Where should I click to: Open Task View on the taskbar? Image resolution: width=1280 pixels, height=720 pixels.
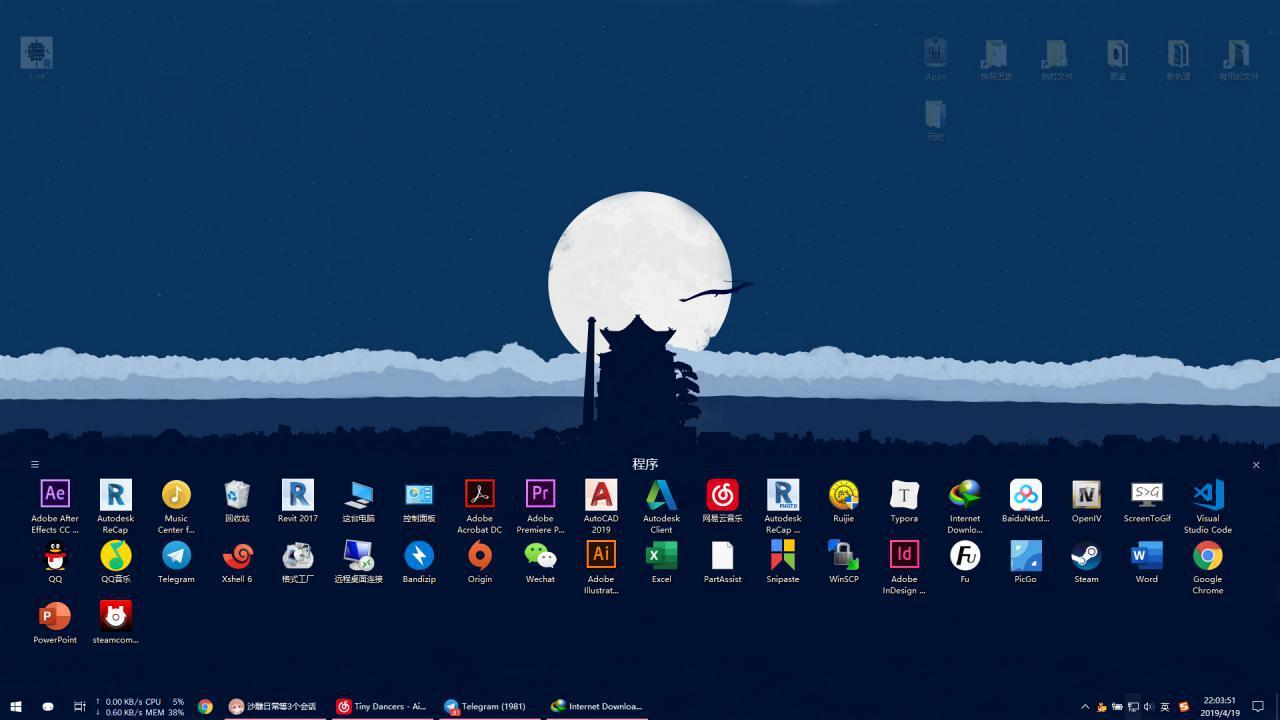[x=79, y=706]
